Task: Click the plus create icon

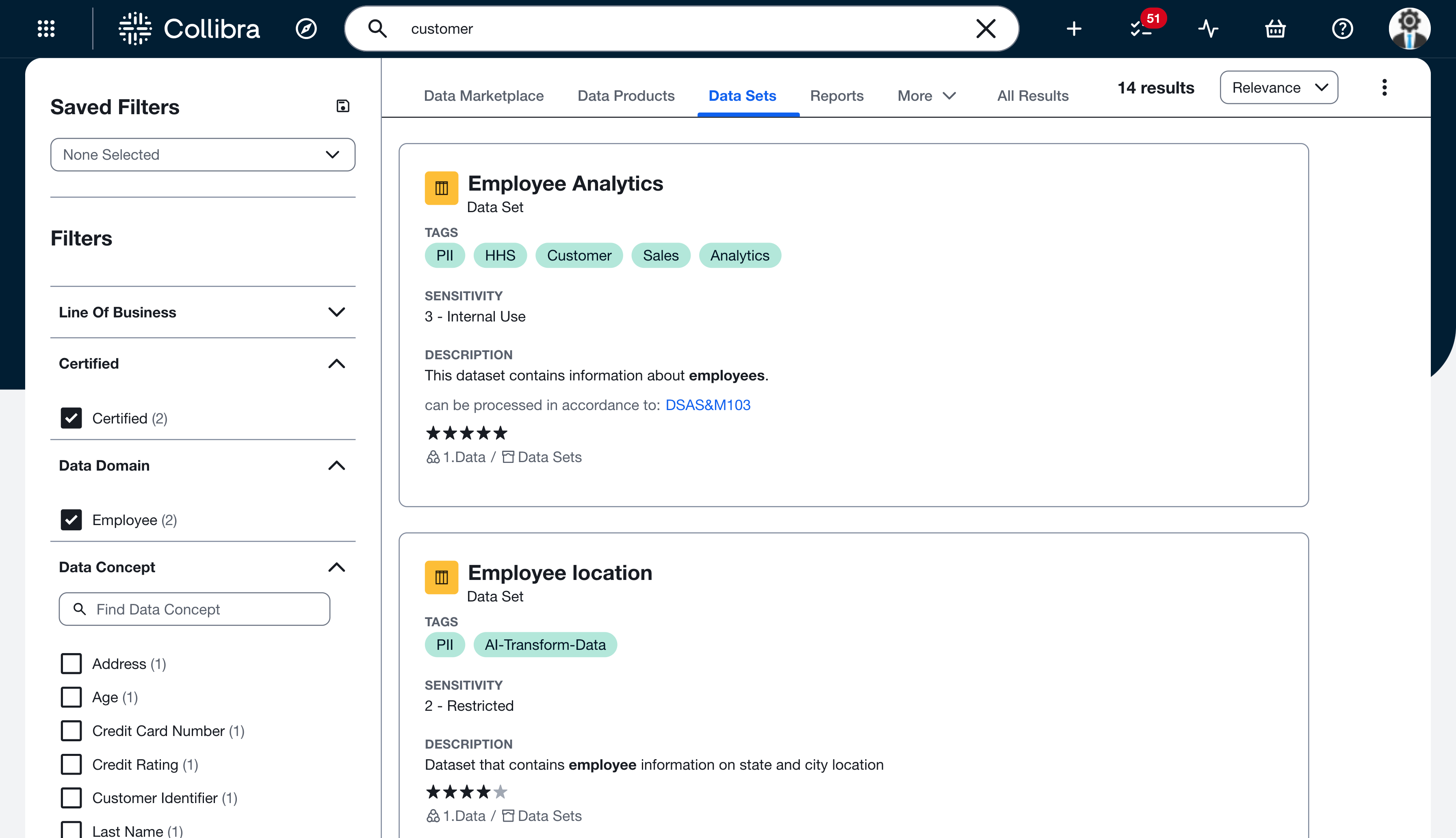Action: (x=1073, y=28)
